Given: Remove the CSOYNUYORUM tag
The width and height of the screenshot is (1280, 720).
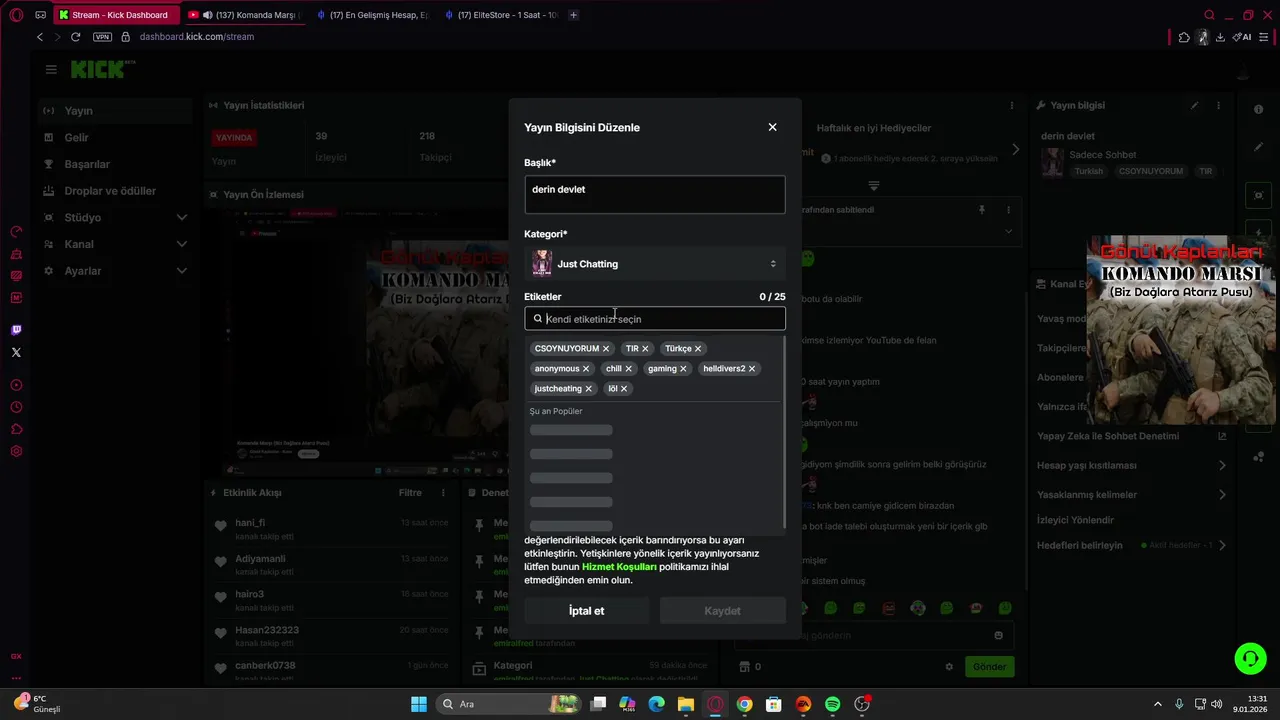Looking at the screenshot, I should click(x=606, y=349).
